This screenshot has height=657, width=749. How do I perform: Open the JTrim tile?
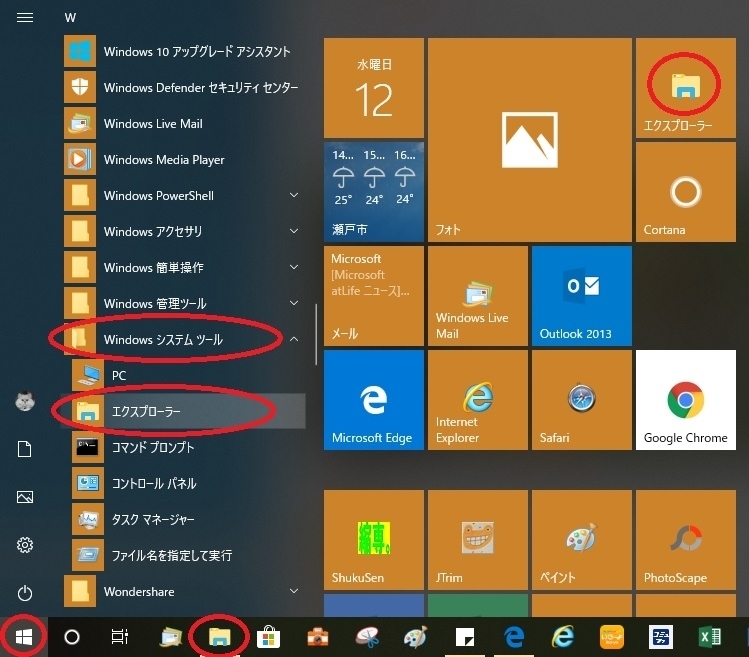tap(478, 540)
